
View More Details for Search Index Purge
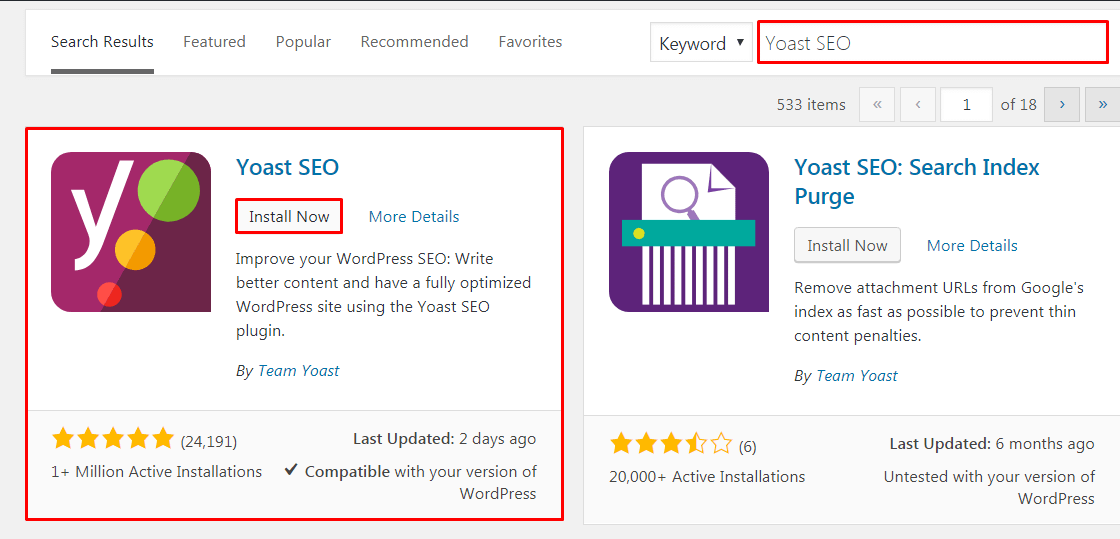972,246
